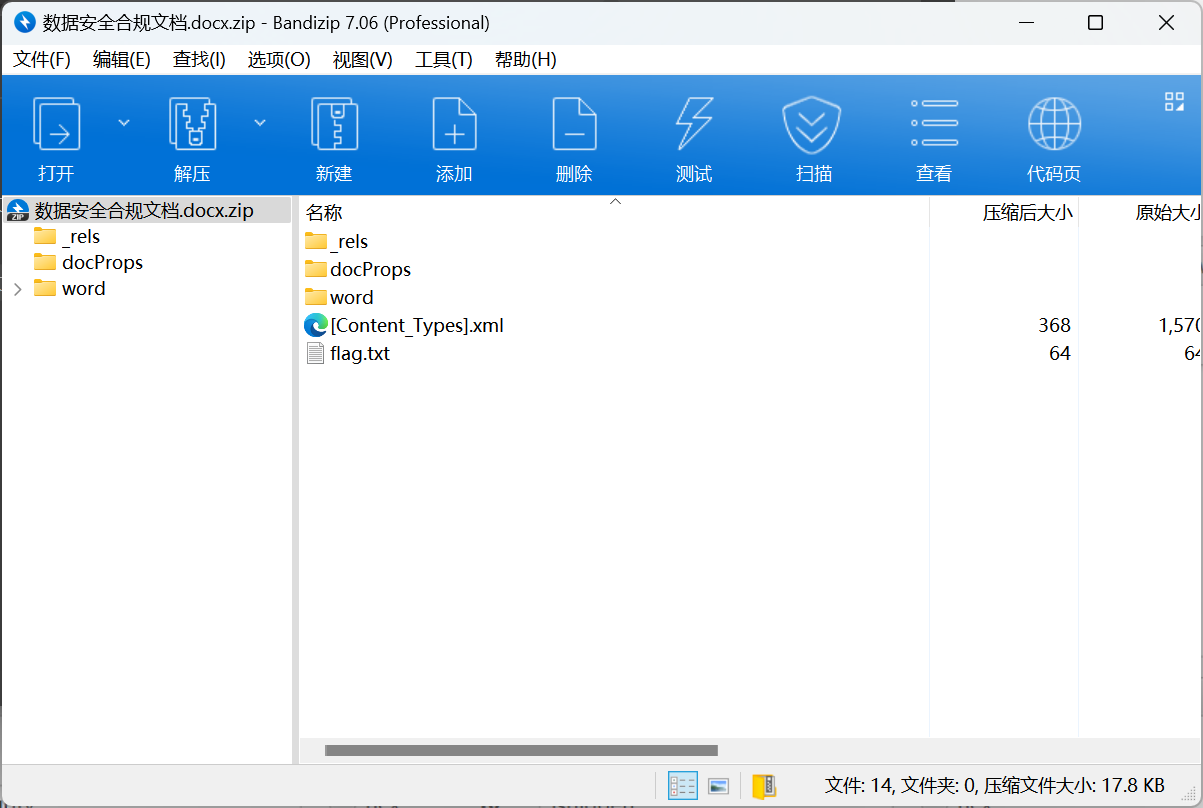Click the horizontal scrollbar thumb
The height and width of the screenshot is (808, 1203).
pyautogui.click(x=521, y=750)
